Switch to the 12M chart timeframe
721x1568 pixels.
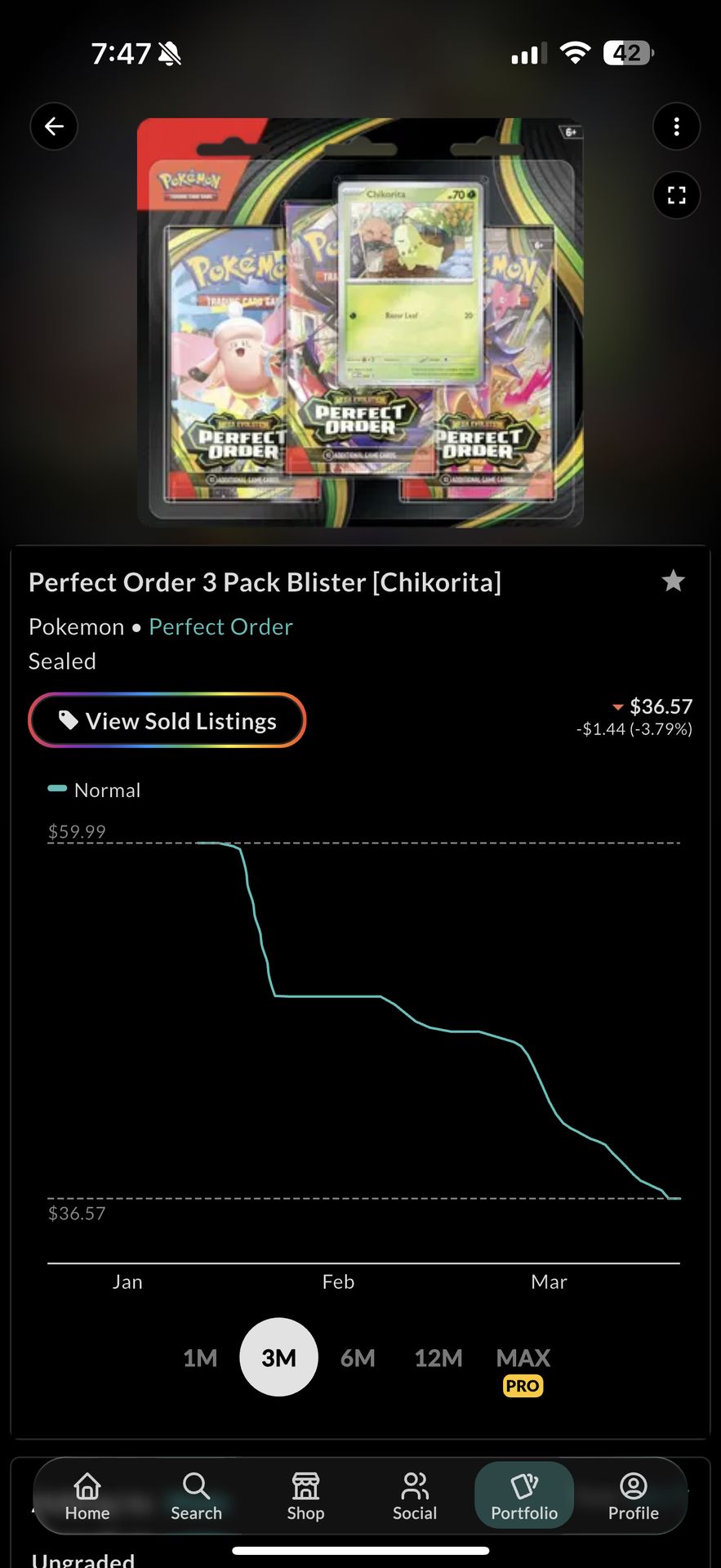click(x=438, y=1357)
